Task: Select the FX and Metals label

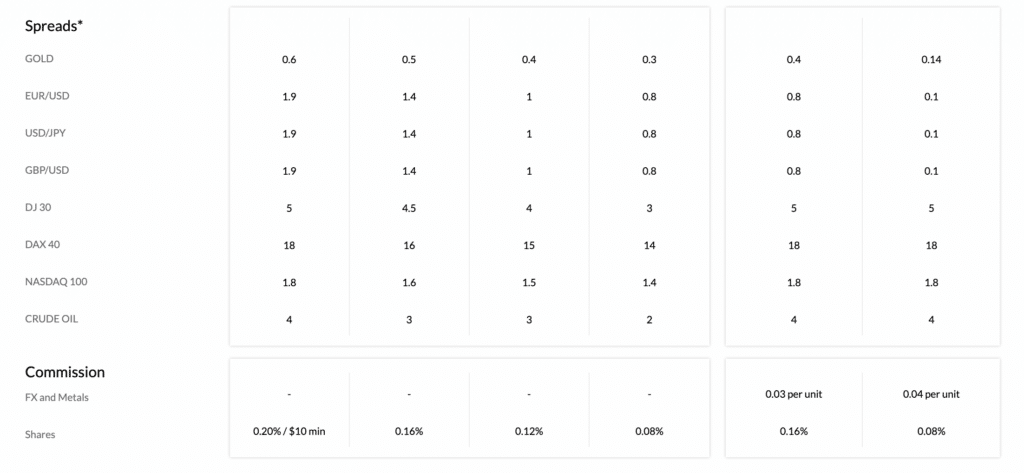Action: tap(57, 397)
